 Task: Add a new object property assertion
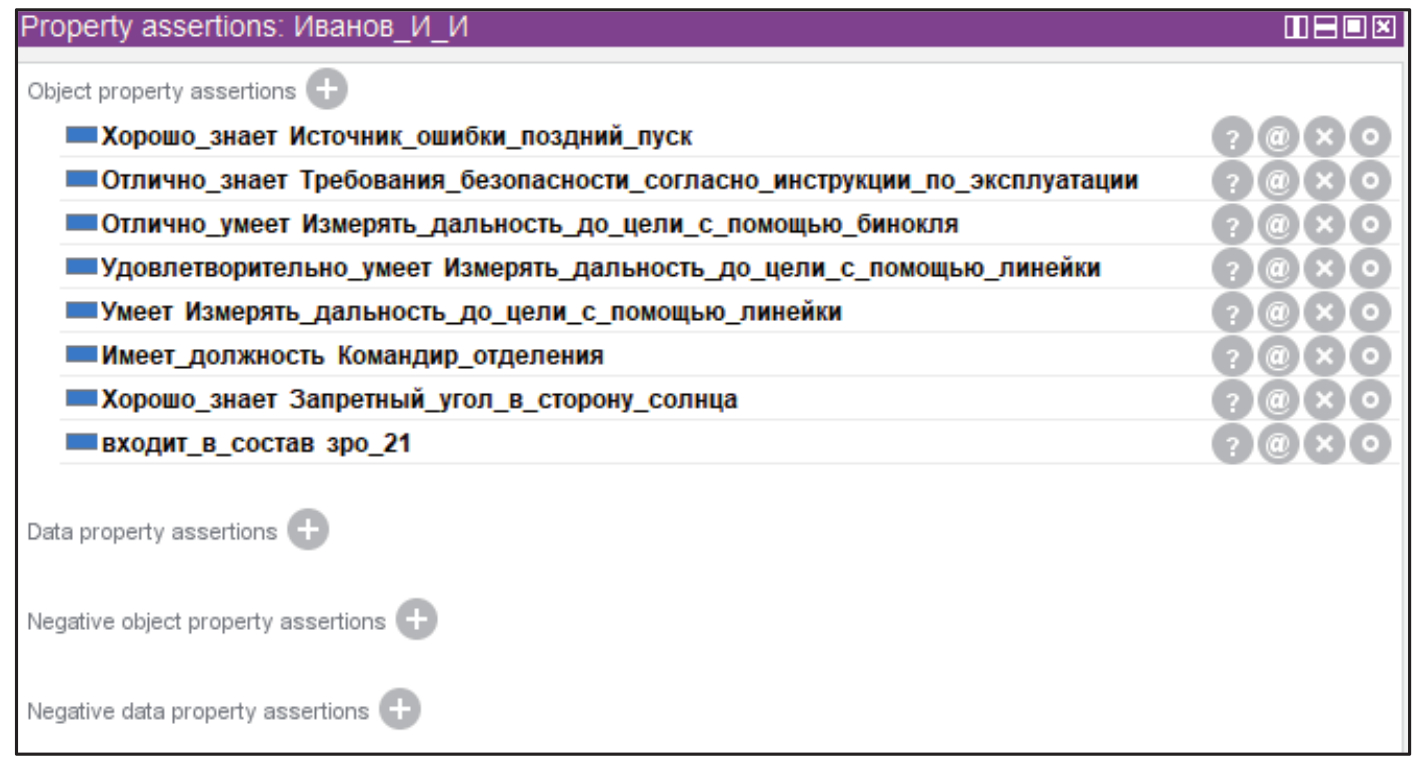pos(326,90)
